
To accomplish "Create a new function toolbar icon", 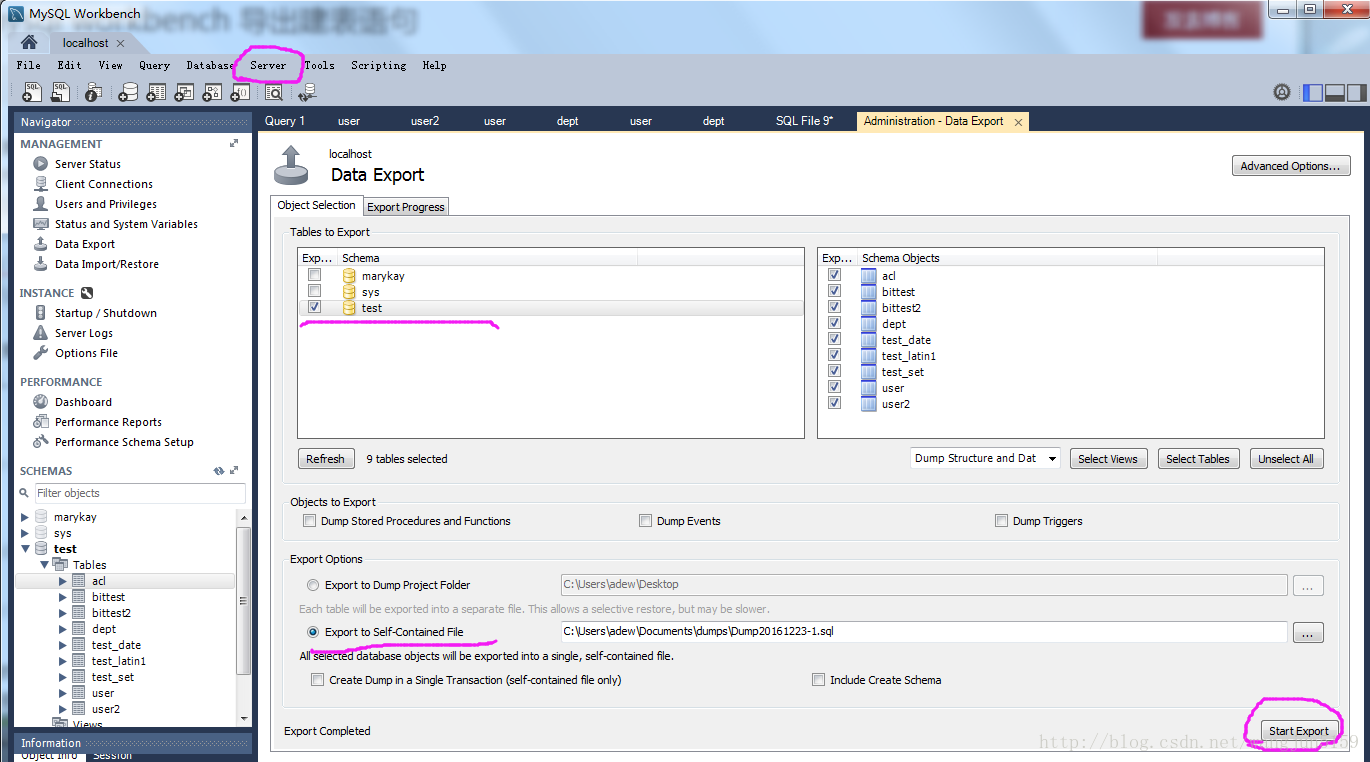I will click(x=240, y=93).
